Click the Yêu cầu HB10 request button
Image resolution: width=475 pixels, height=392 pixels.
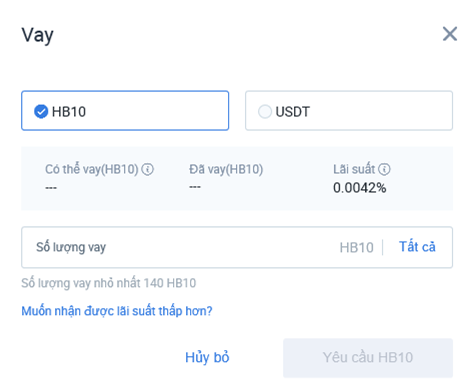coord(368,358)
